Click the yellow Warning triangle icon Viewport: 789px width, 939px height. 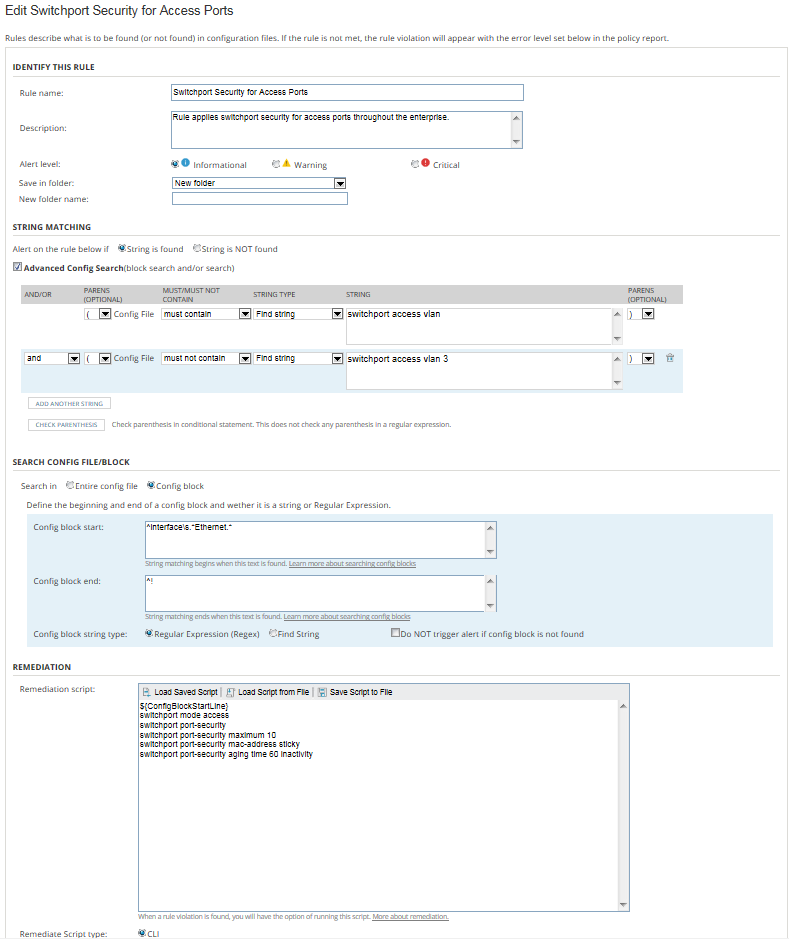coord(286,163)
